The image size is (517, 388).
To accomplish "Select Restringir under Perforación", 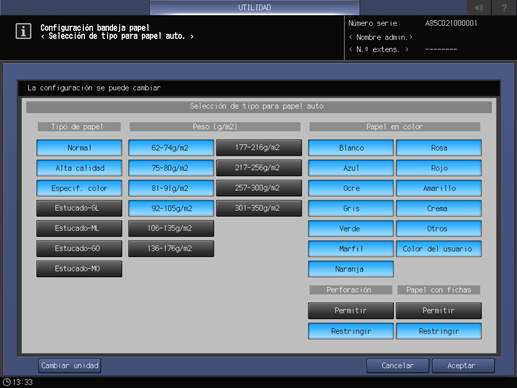I will tap(351, 331).
